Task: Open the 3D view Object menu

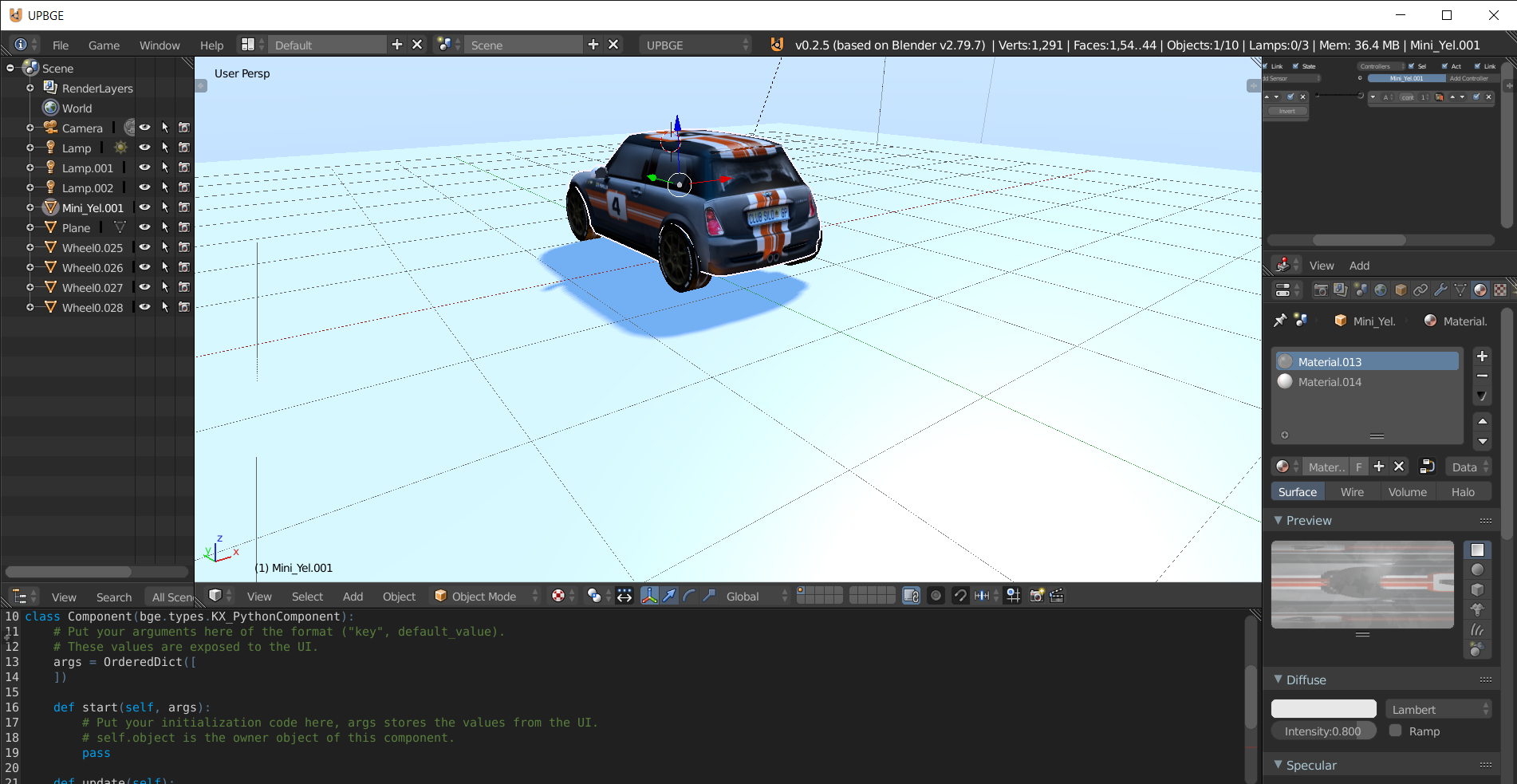Action: tap(399, 597)
